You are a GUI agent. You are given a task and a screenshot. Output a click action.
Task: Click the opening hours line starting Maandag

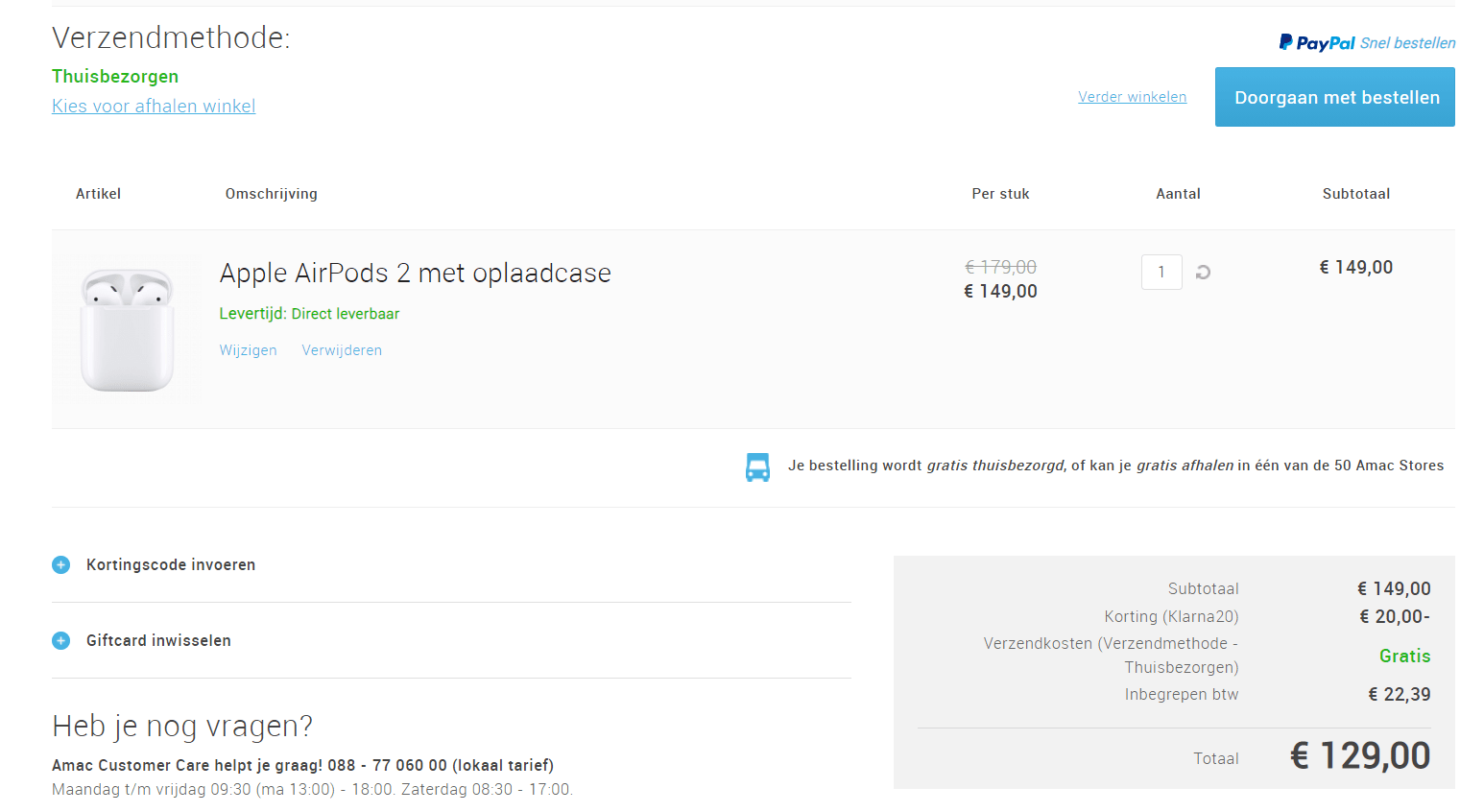pos(312,790)
